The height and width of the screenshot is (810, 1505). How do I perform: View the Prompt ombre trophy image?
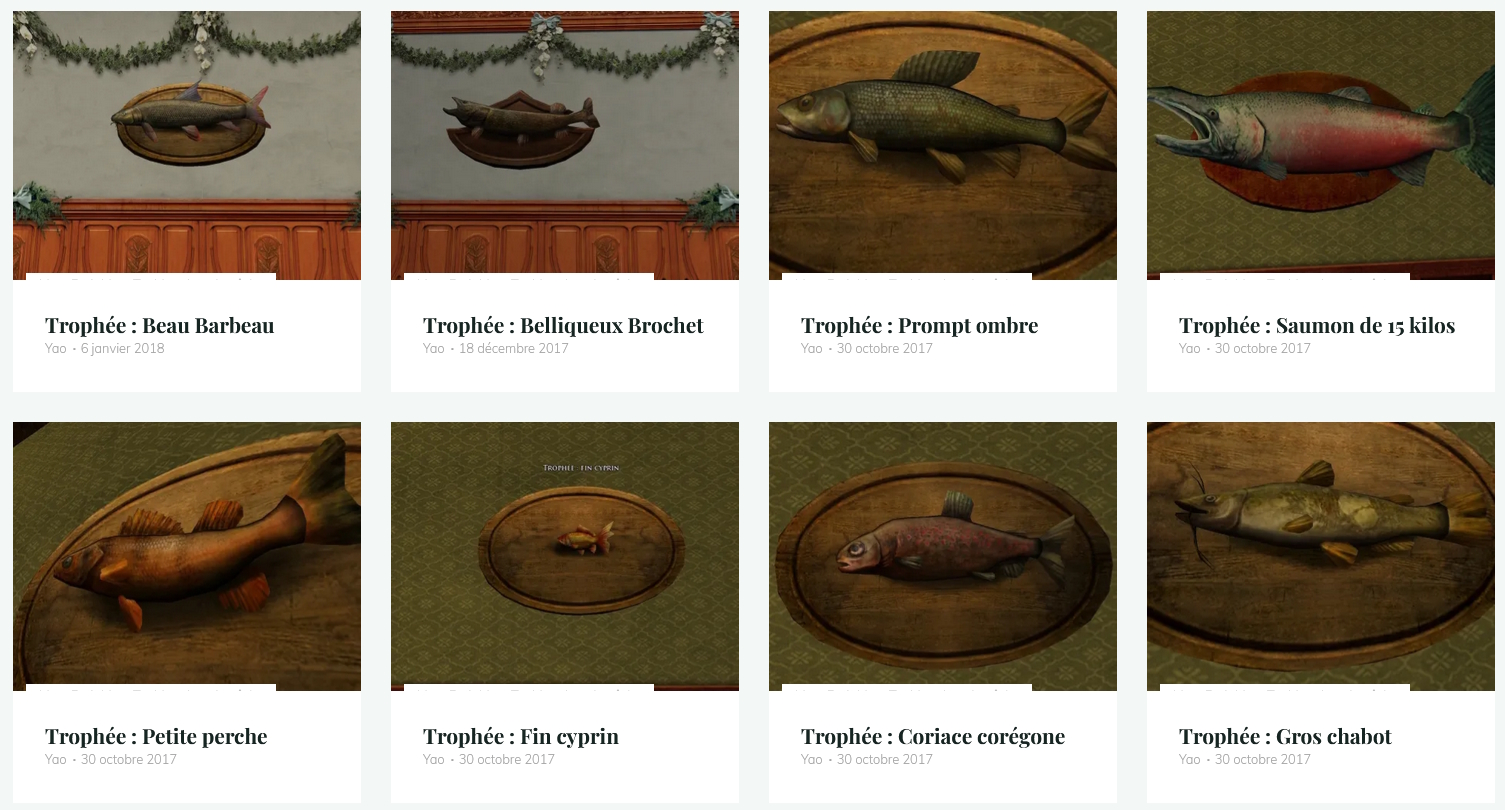(x=943, y=145)
